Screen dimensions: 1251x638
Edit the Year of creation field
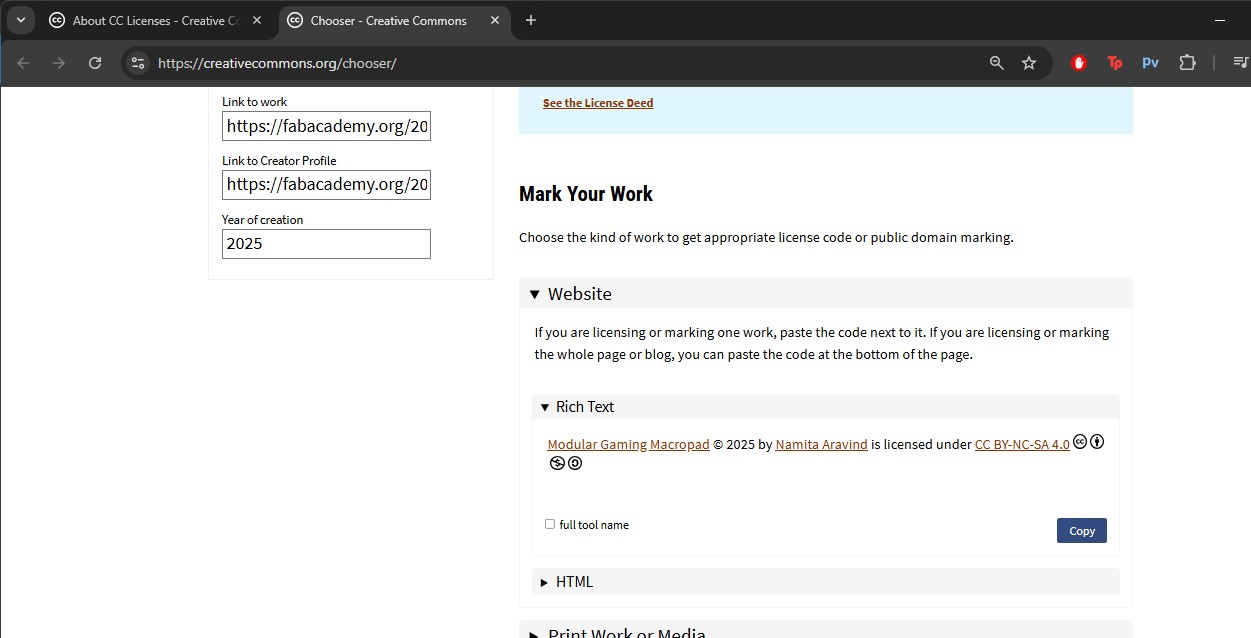(326, 244)
